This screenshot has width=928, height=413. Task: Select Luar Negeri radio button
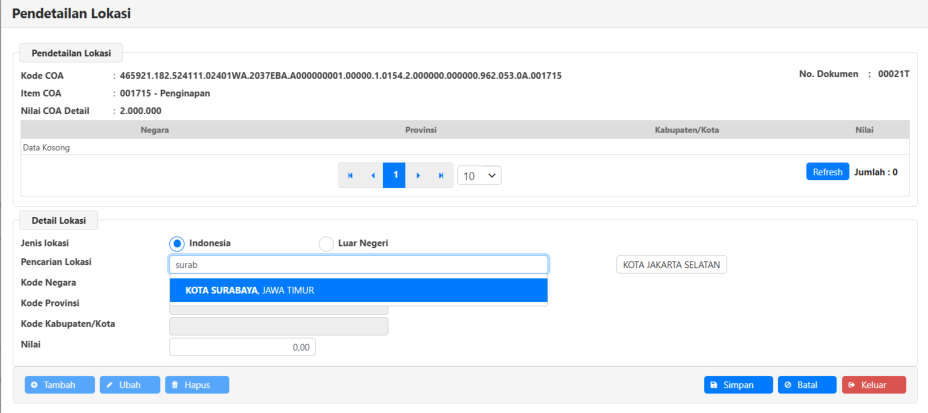(x=326, y=243)
